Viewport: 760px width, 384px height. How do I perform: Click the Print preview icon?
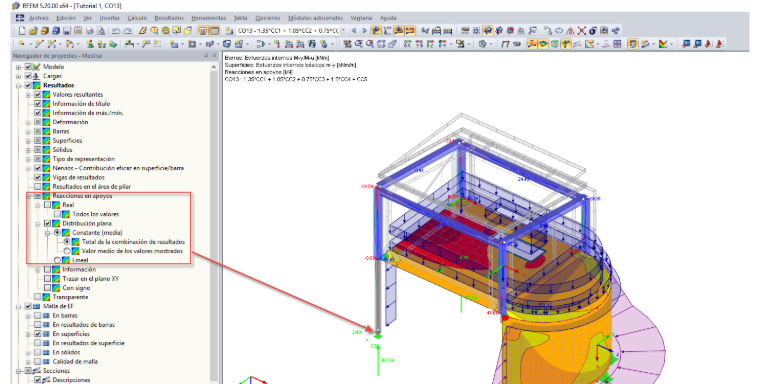point(100,31)
